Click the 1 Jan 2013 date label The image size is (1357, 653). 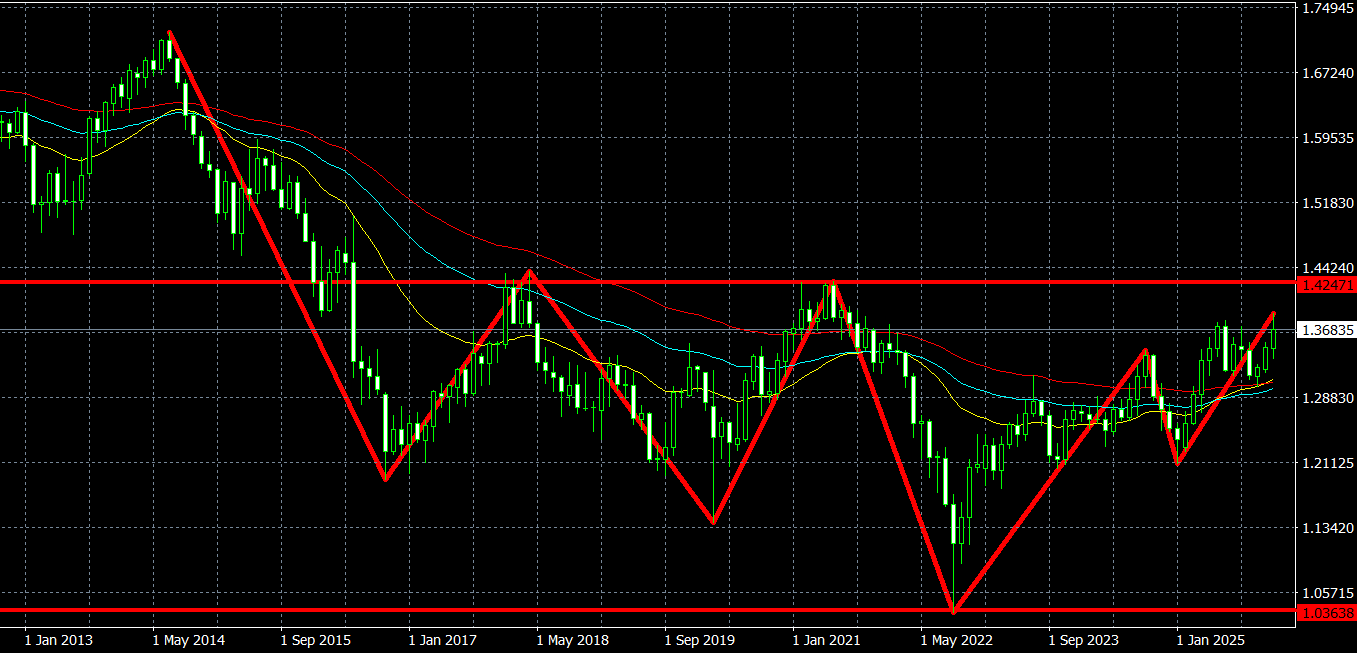click(58, 638)
